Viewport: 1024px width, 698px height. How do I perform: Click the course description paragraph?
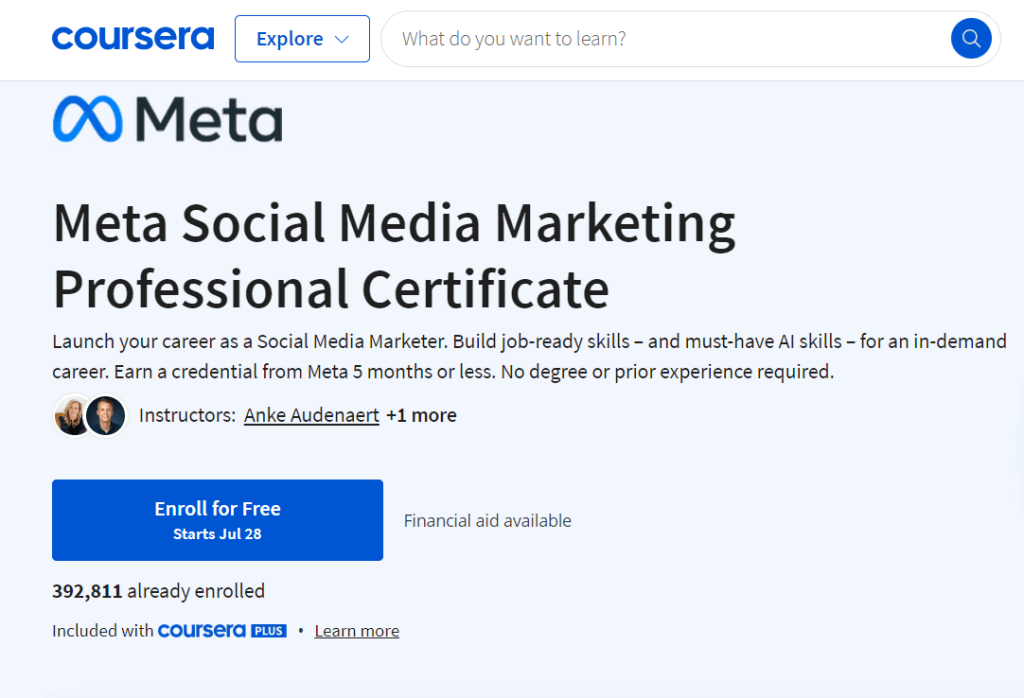[x=529, y=356]
